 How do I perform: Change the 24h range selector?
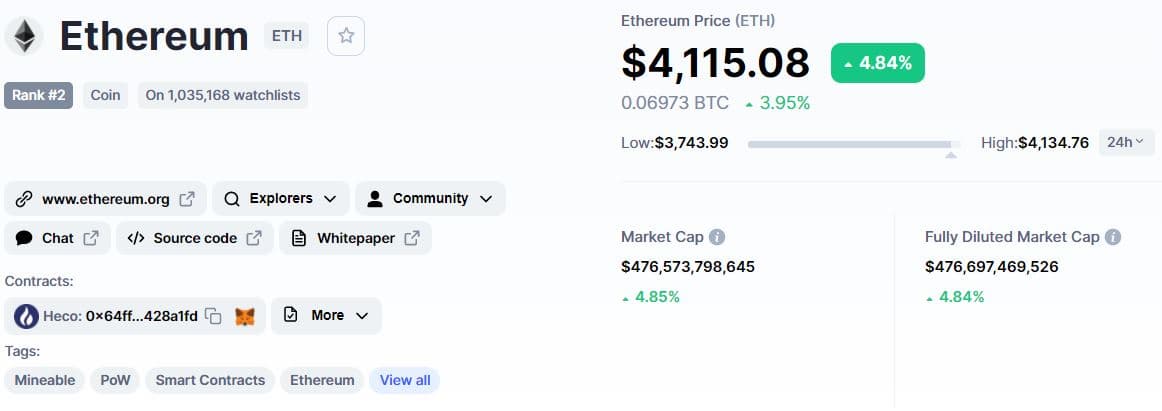pos(1126,143)
